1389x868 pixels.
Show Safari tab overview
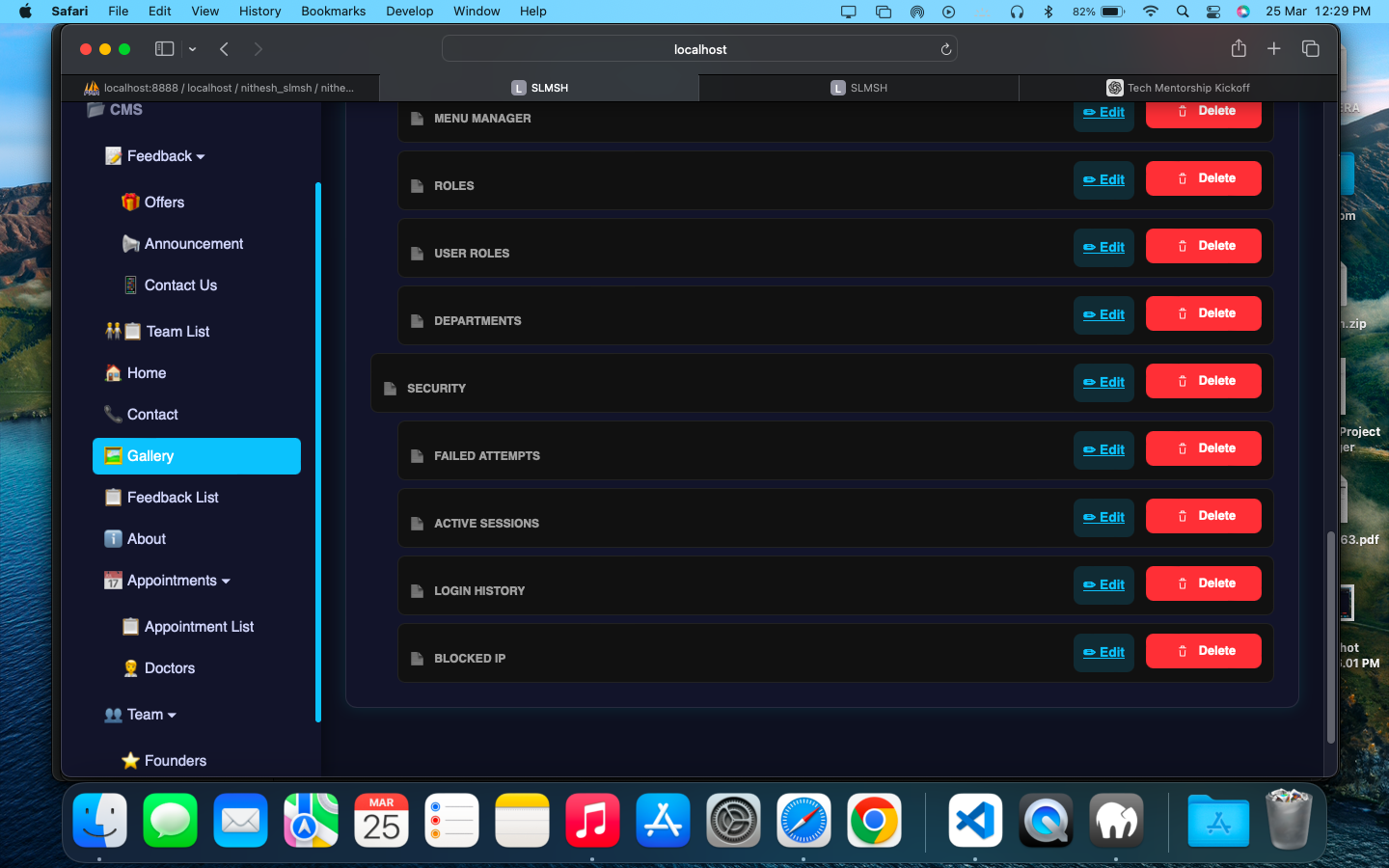pyautogui.click(x=1310, y=48)
